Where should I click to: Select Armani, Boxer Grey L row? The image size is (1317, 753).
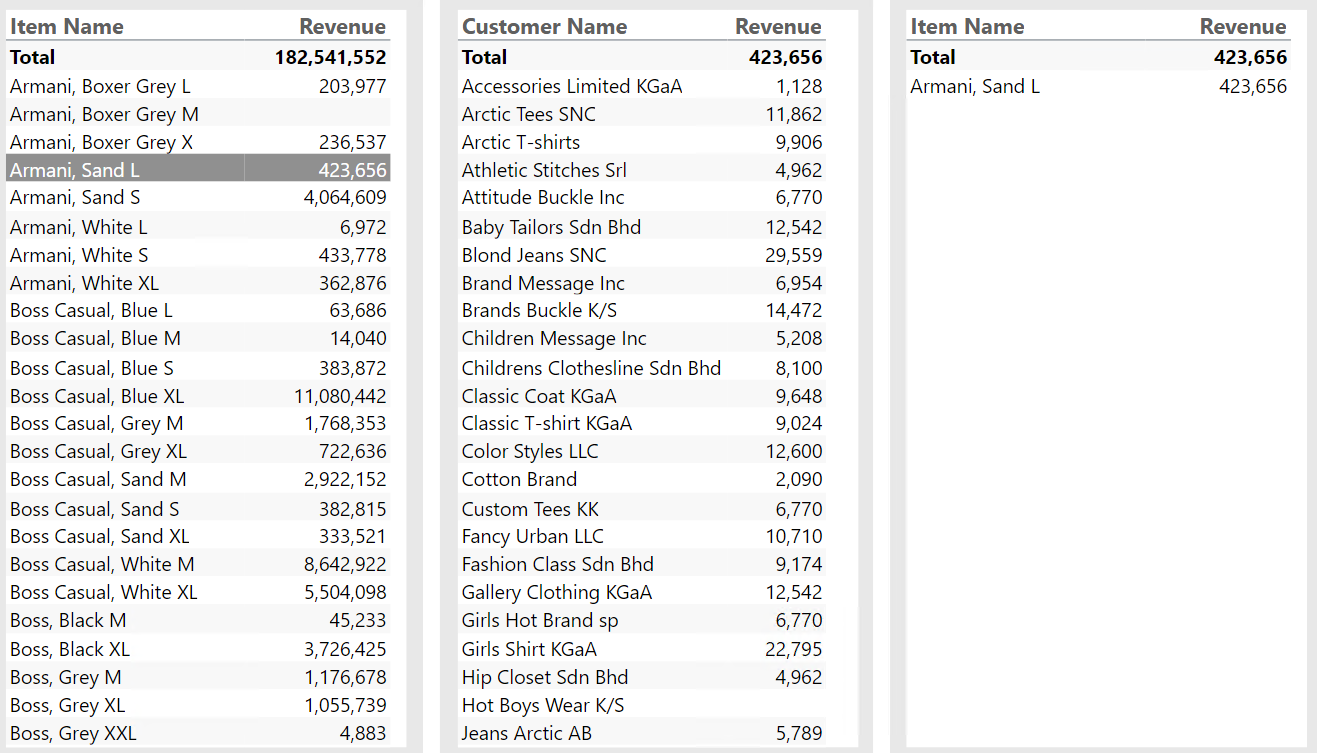point(199,86)
